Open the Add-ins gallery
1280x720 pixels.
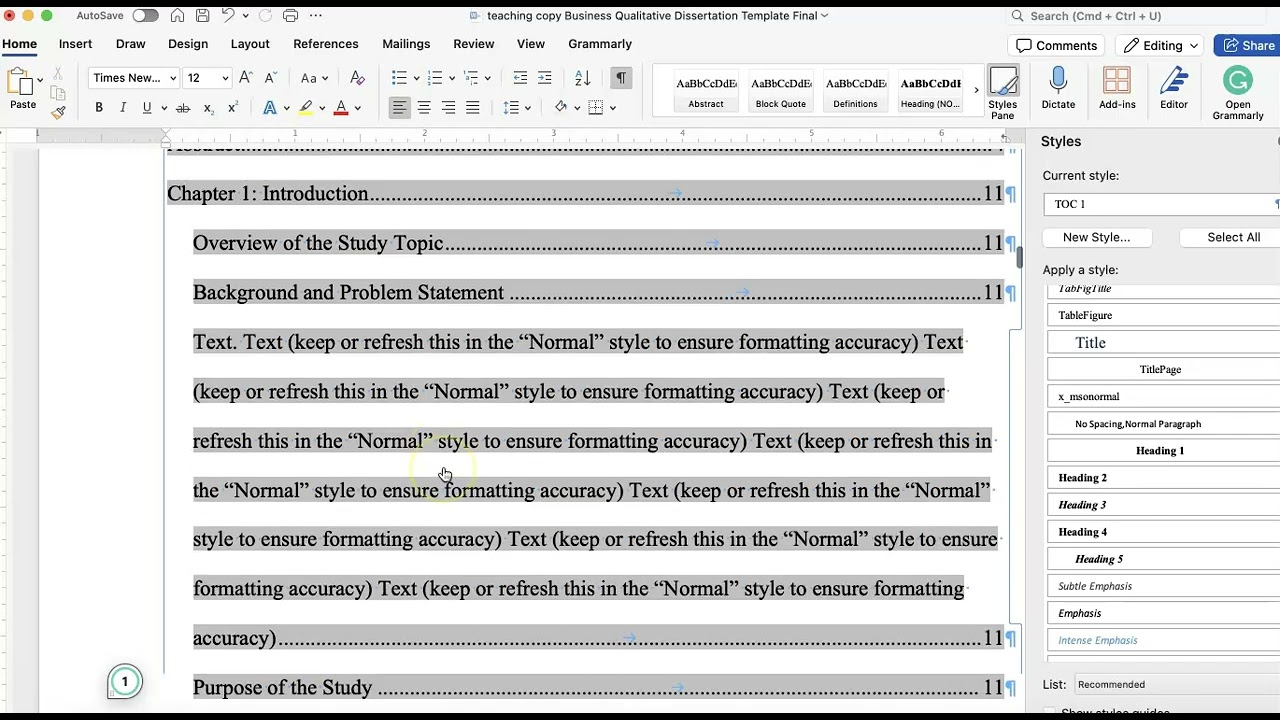[x=1117, y=88]
